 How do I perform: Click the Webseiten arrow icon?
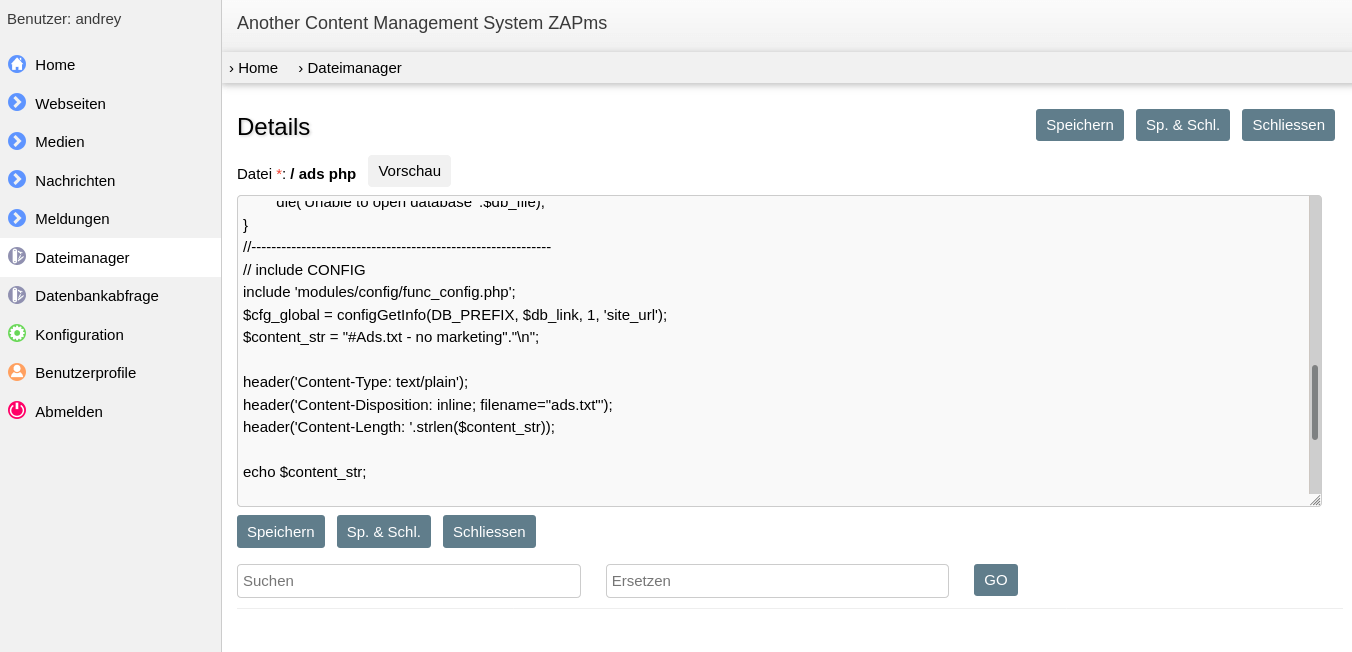tap(17, 102)
